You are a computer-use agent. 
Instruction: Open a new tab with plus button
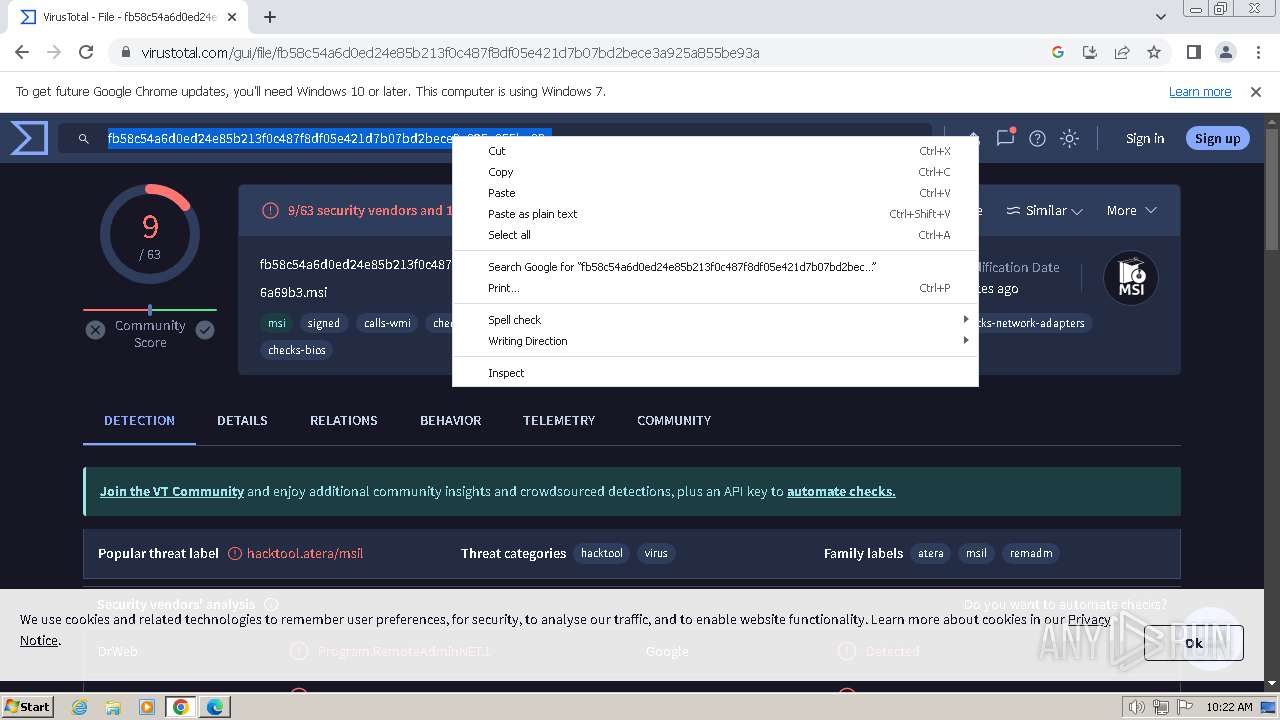[270, 17]
